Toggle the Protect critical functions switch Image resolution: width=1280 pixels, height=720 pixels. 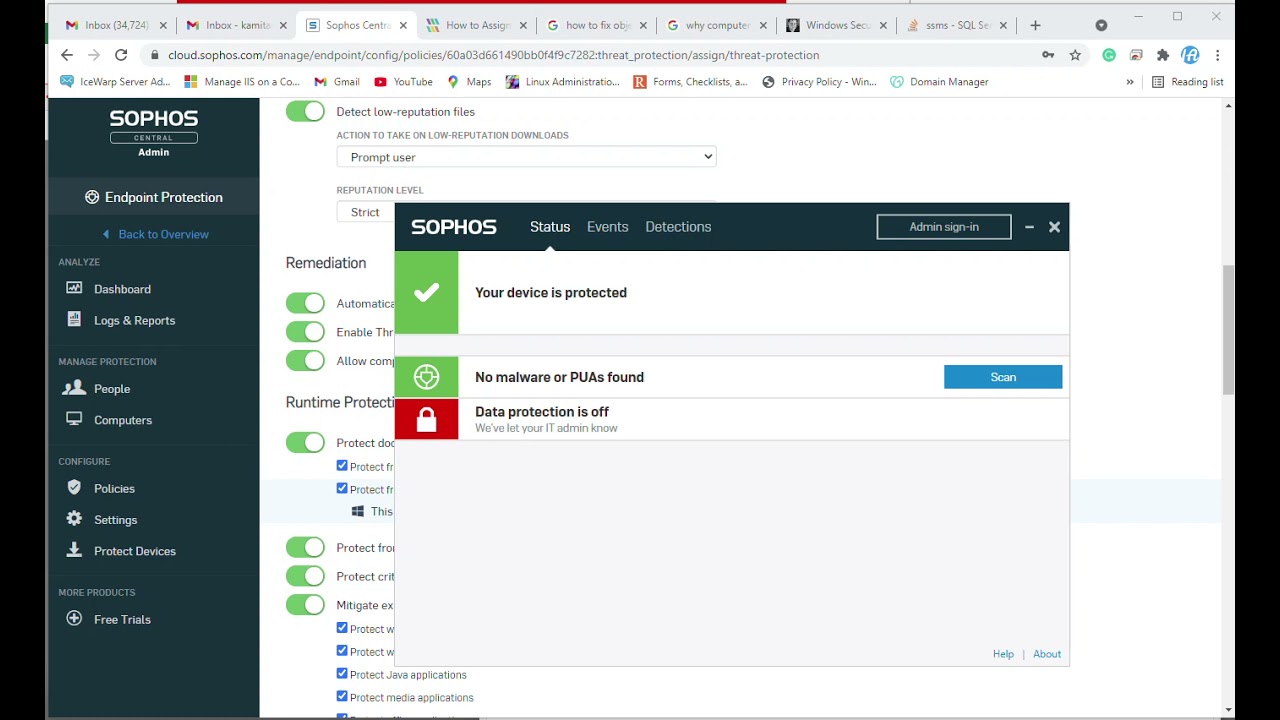[x=305, y=576]
